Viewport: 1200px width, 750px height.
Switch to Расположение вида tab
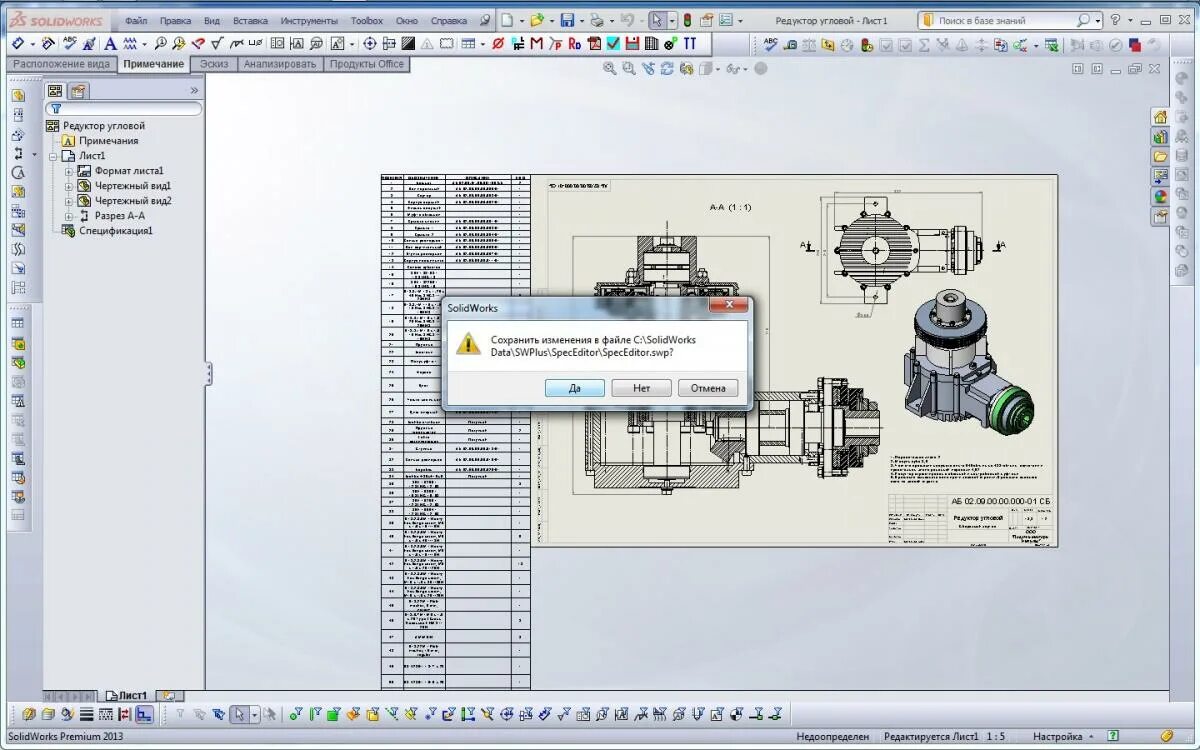pyautogui.click(x=62, y=64)
